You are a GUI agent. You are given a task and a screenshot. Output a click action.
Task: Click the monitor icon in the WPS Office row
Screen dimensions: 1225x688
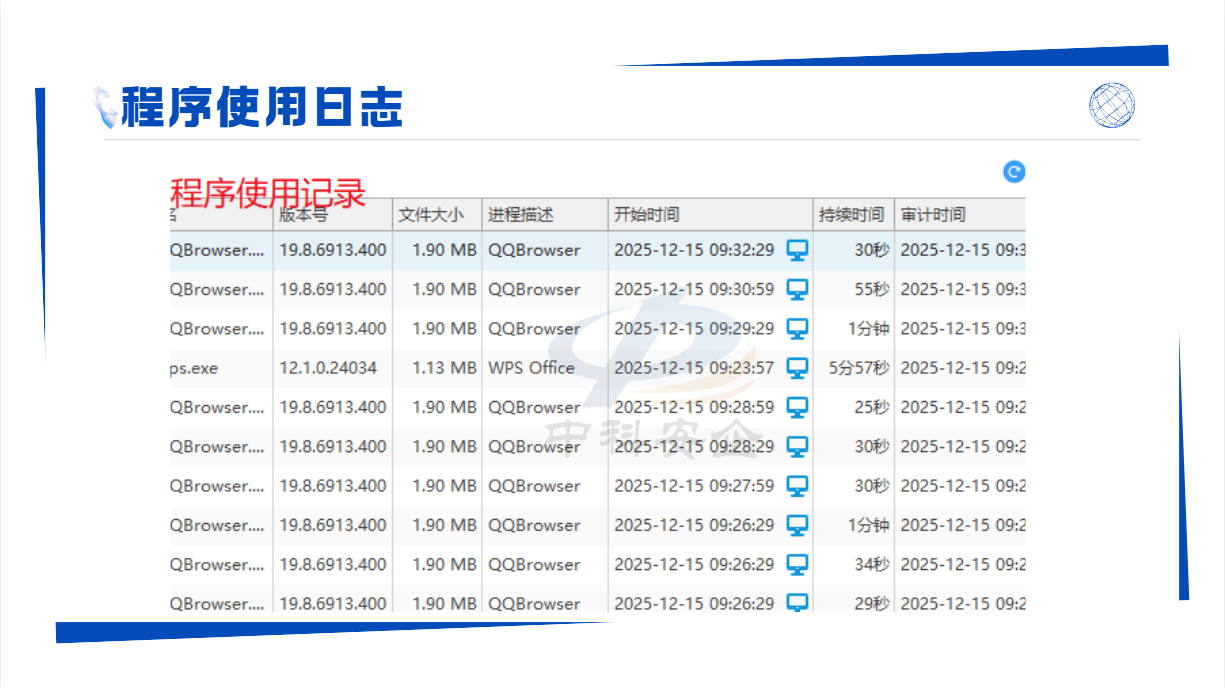(x=797, y=368)
